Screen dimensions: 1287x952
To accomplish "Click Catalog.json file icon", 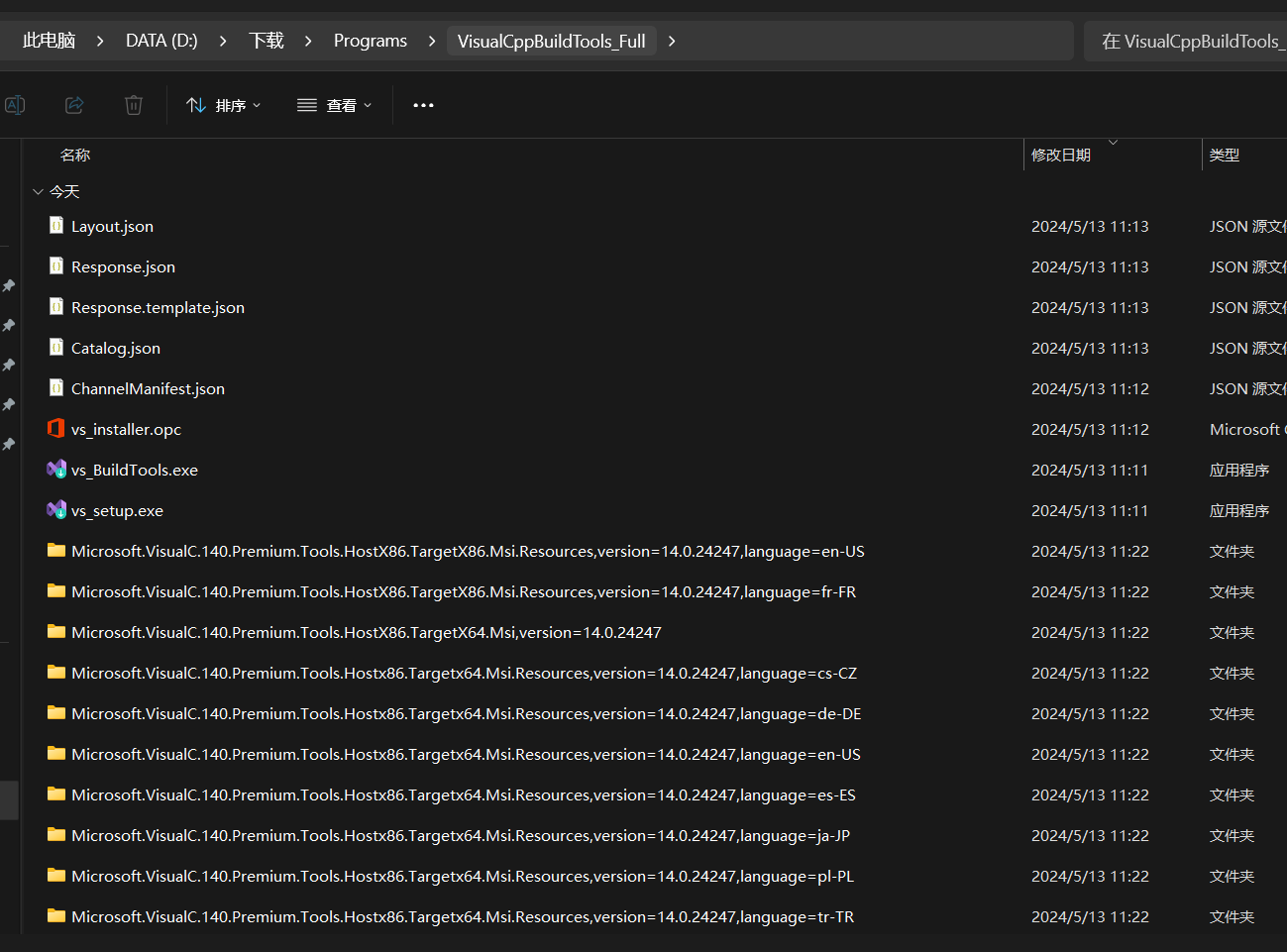I will pos(56,348).
